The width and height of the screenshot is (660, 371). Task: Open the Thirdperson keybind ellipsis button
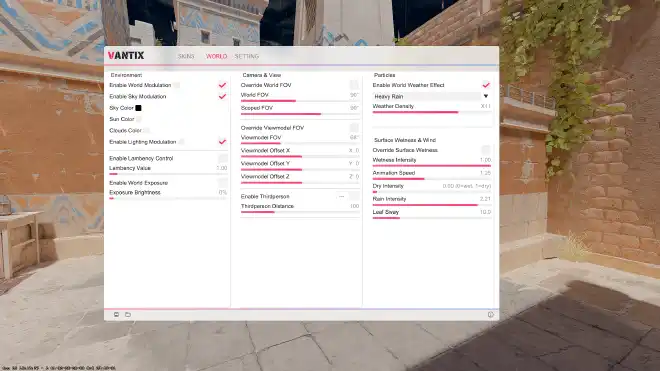pyautogui.click(x=341, y=196)
